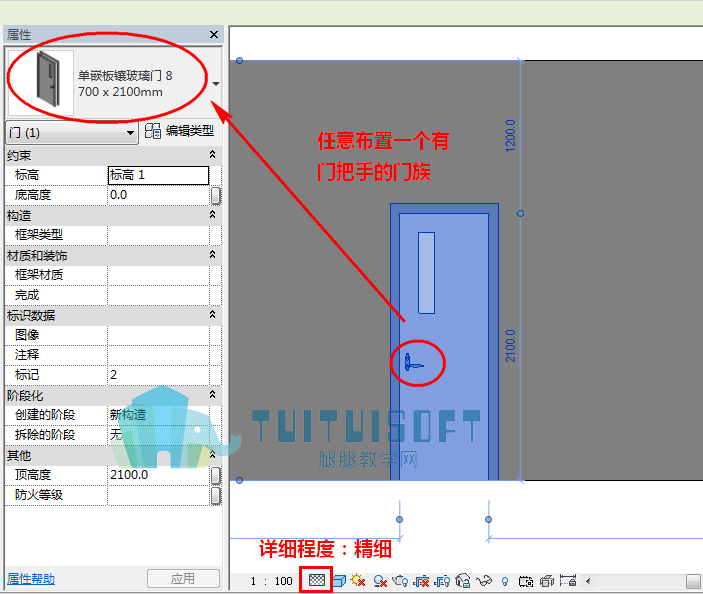
Task: Toggle the Shadows off icon
Action: [380, 581]
